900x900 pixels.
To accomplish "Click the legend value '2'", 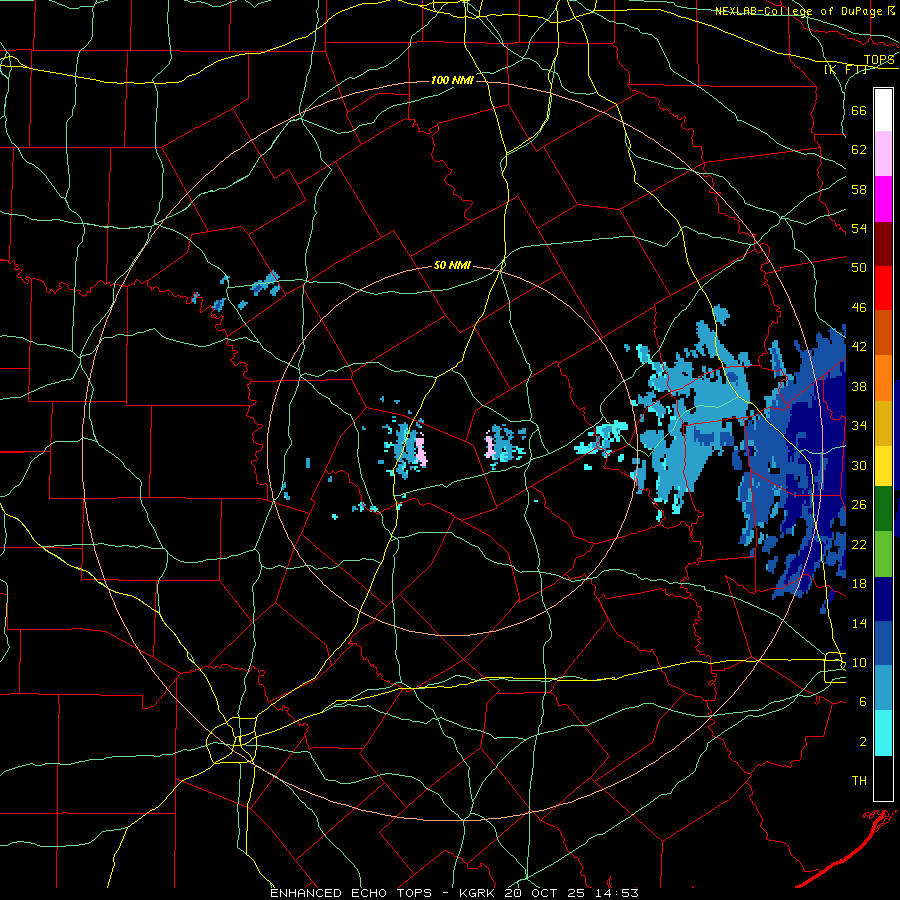I will (x=863, y=742).
